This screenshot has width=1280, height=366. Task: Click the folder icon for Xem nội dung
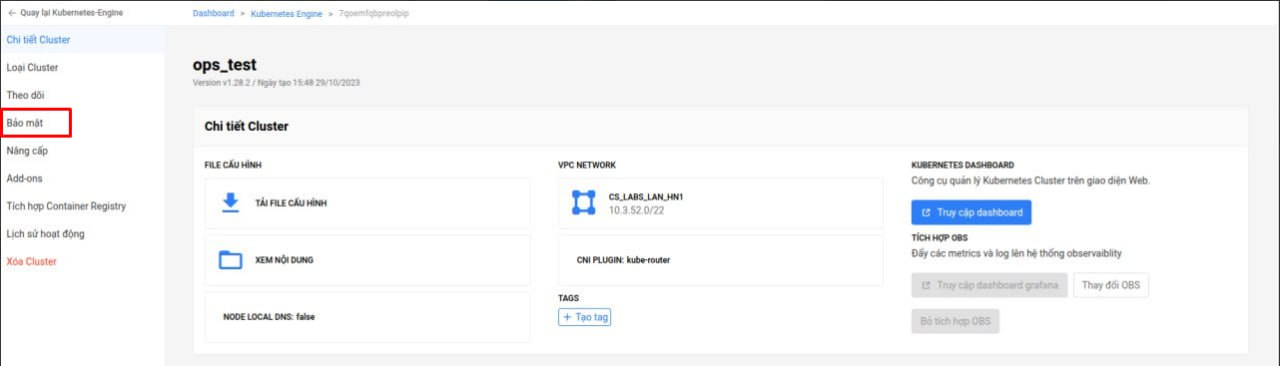pyautogui.click(x=231, y=260)
